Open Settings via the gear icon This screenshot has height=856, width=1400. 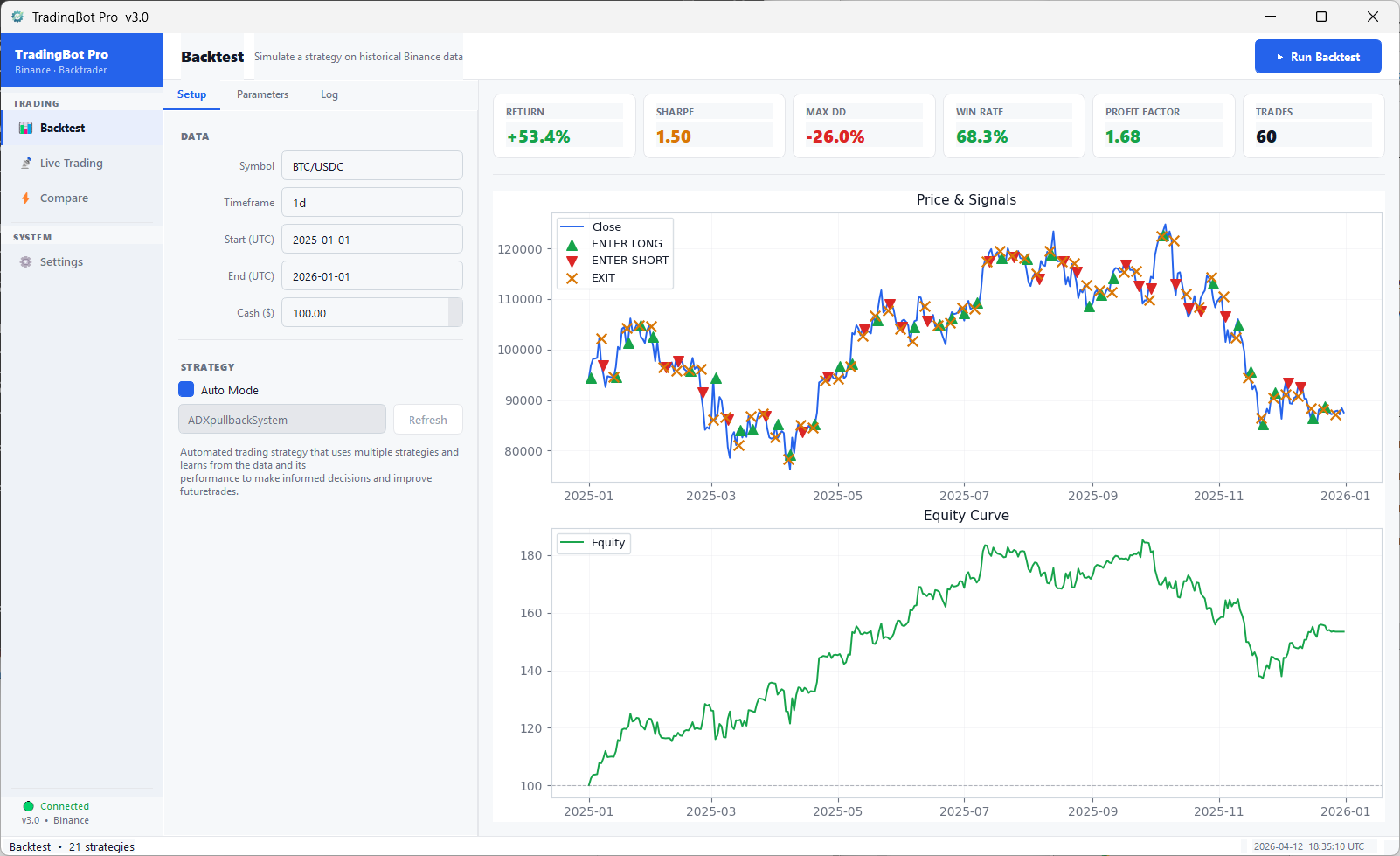tap(25, 261)
